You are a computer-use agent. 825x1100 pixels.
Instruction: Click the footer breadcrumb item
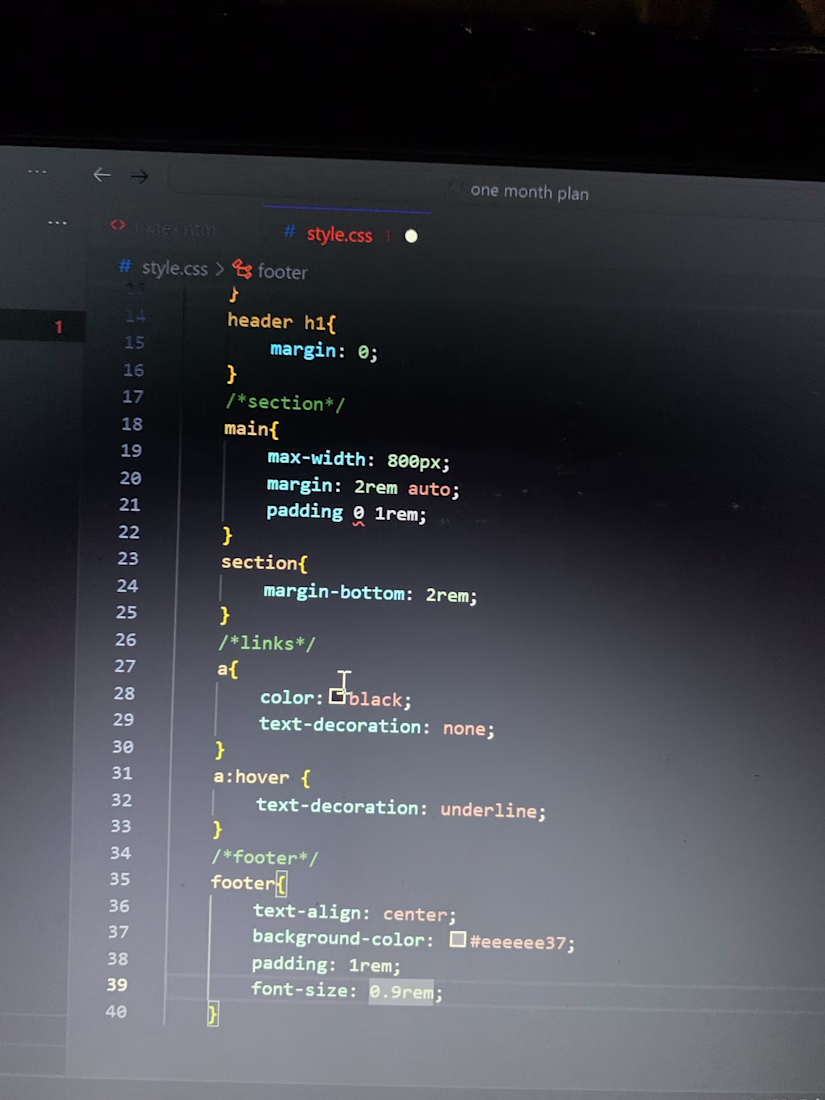point(282,271)
